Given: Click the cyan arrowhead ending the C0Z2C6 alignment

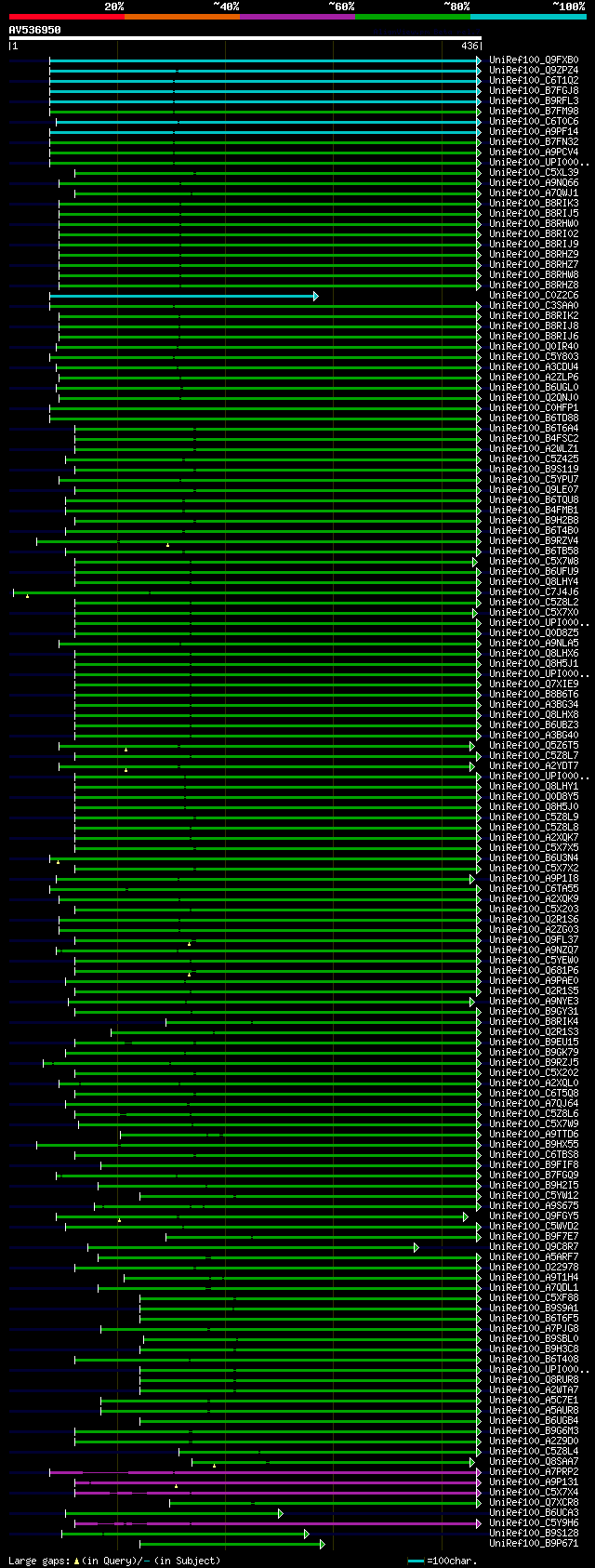Looking at the screenshot, I should 316,296.
